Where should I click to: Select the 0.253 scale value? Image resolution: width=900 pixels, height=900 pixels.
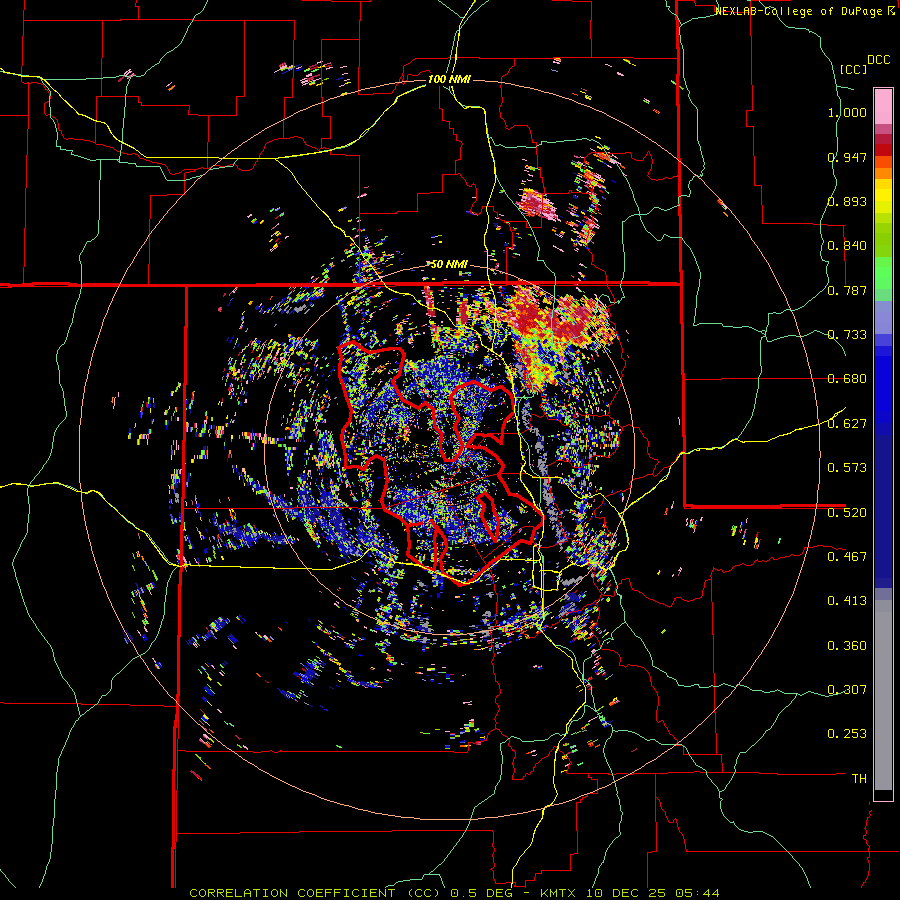click(847, 734)
